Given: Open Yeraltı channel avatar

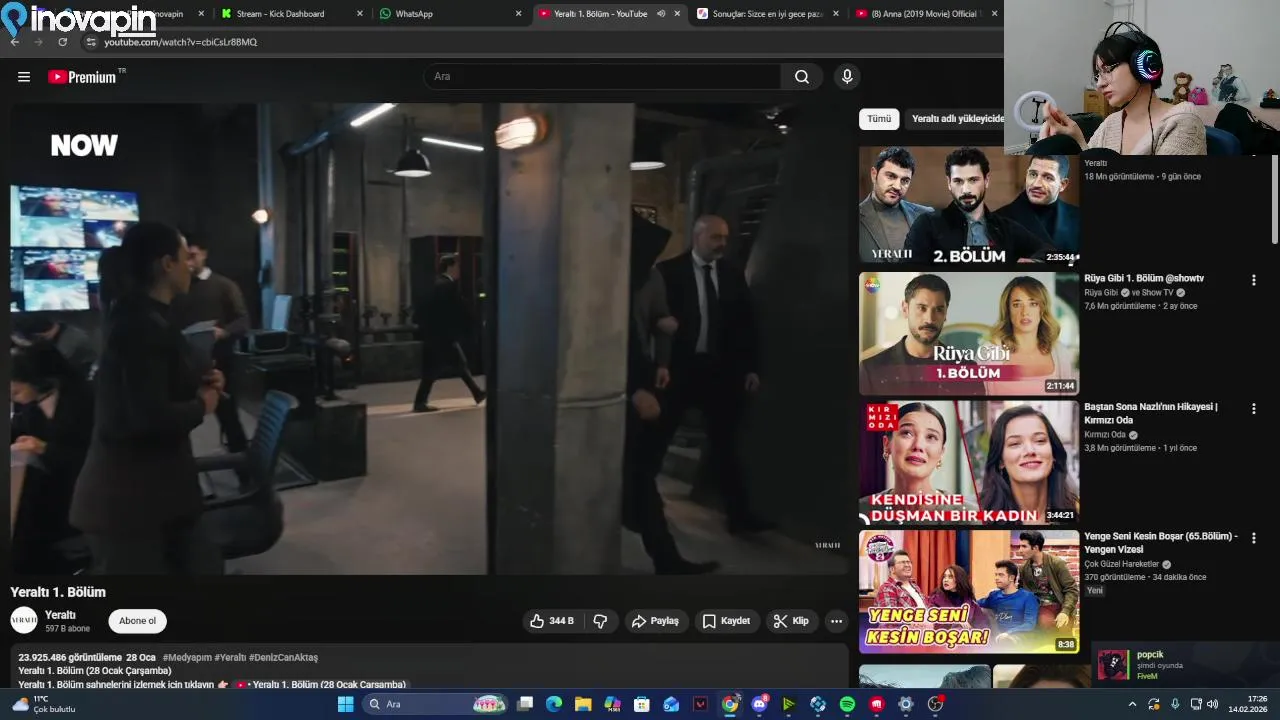Looking at the screenshot, I should coord(24,620).
